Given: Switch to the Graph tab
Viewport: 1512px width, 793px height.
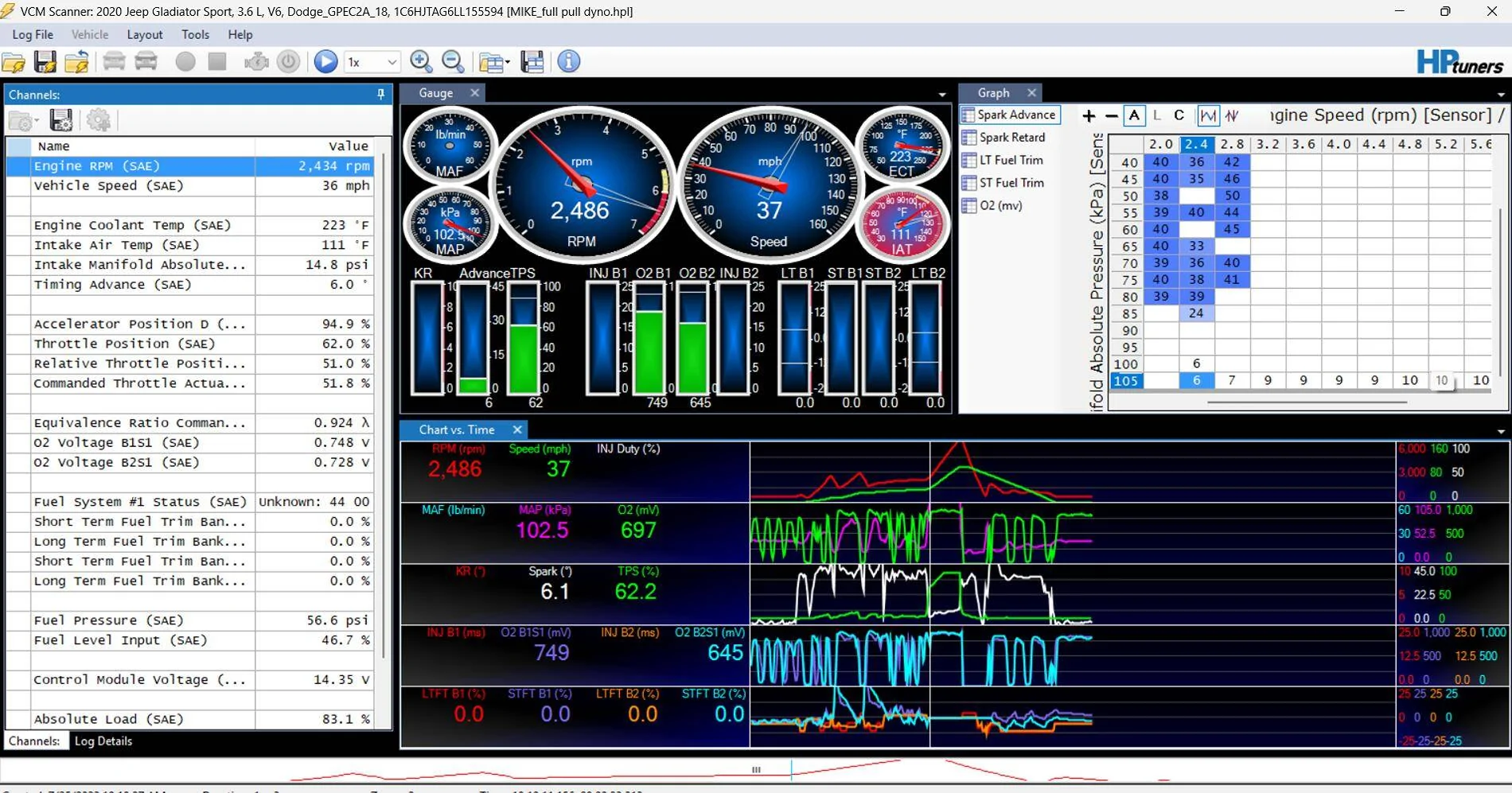Looking at the screenshot, I should tap(993, 93).
